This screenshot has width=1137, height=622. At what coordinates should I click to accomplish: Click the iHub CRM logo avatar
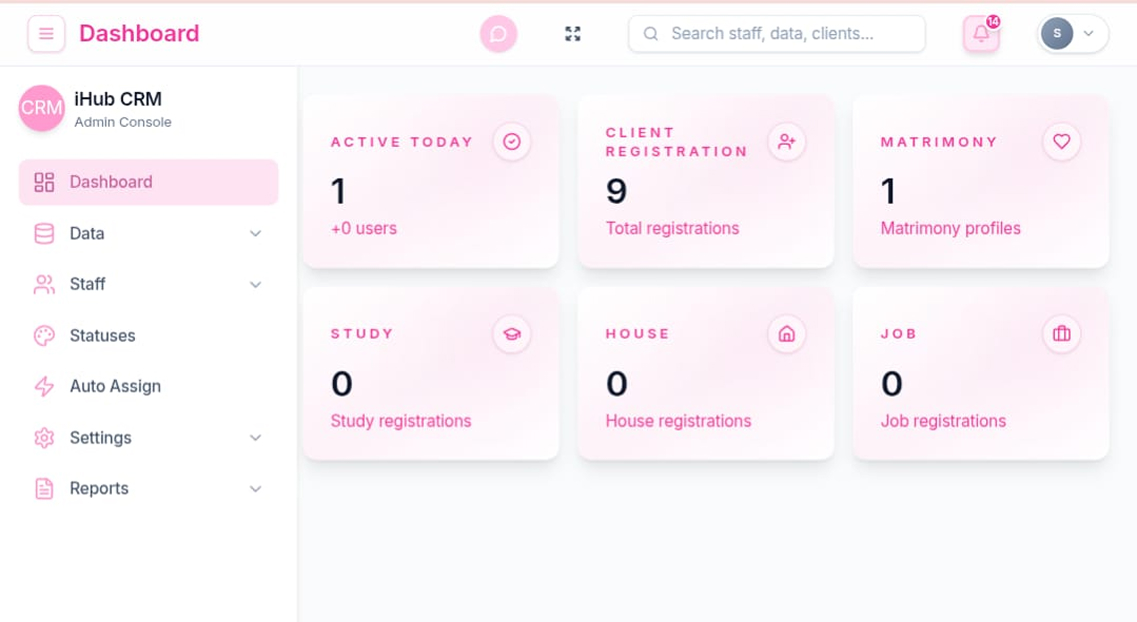[x=42, y=108]
